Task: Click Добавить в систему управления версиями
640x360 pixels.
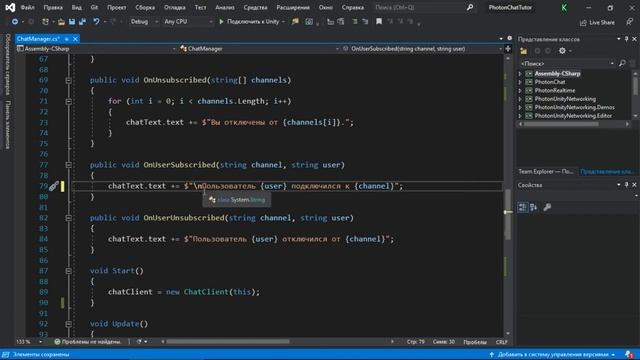Action: [552, 355]
